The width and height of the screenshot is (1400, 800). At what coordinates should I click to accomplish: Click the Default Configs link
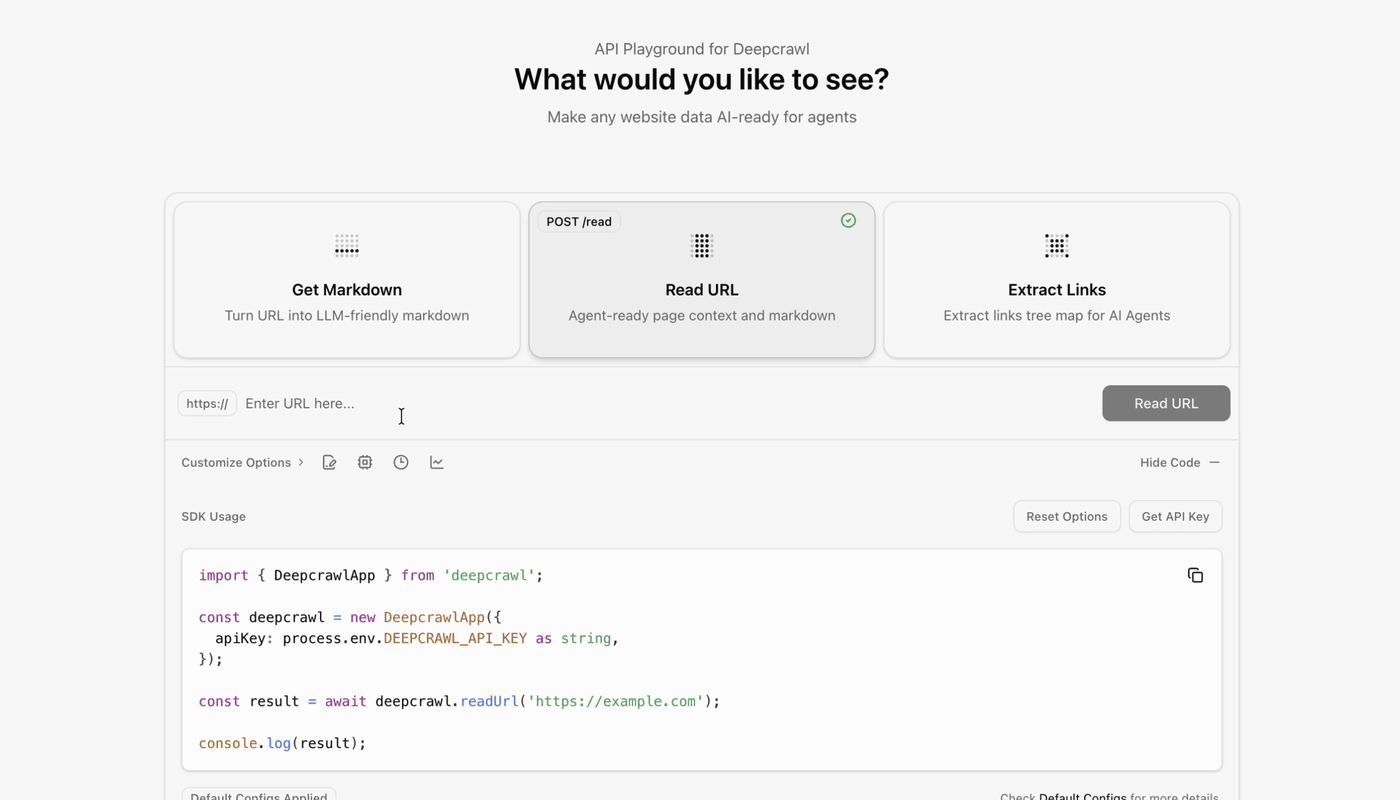pos(1083,797)
